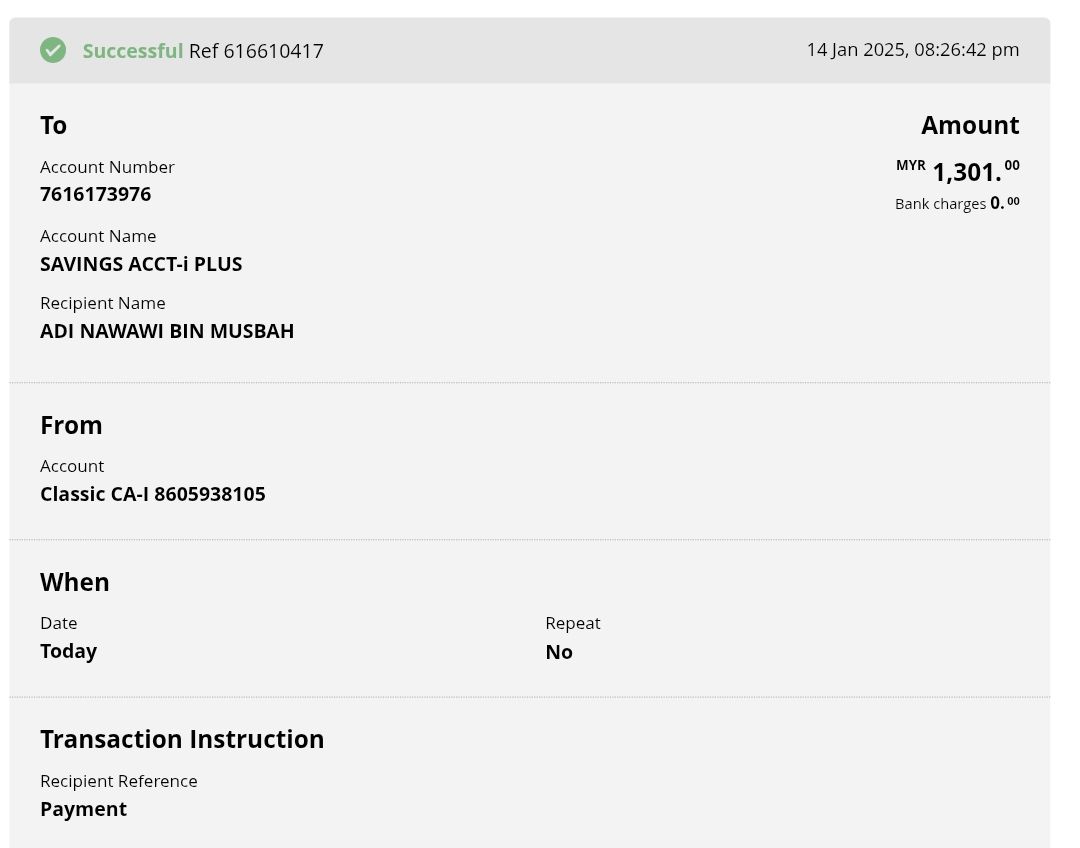Click the Transaction Instruction heading

[x=182, y=739]
